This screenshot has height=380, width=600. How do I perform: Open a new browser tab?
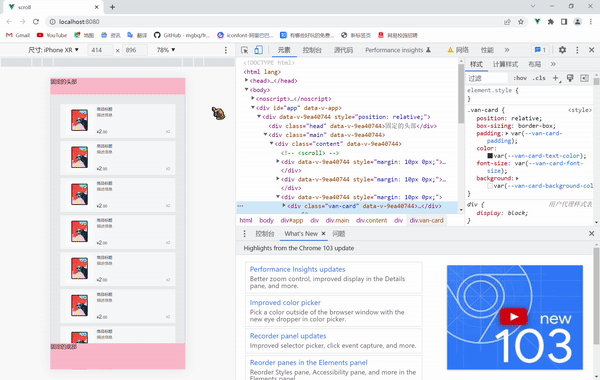coord(112,7)
